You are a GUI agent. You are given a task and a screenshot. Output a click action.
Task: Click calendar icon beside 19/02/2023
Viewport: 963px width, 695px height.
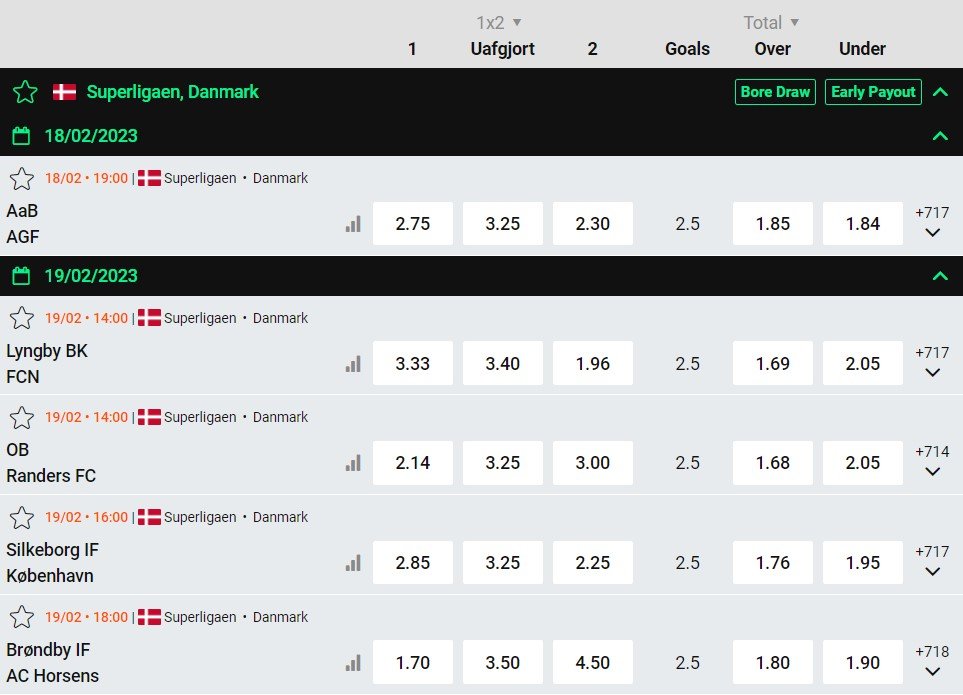[23, 276]
